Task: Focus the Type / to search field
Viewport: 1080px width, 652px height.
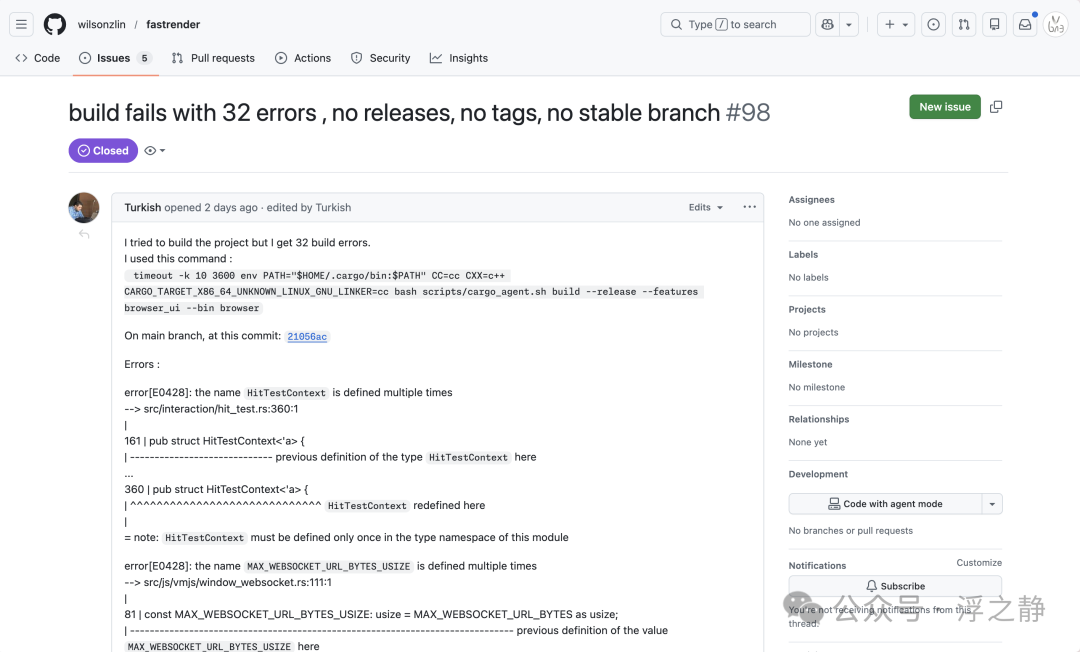Action: (735, 25)
